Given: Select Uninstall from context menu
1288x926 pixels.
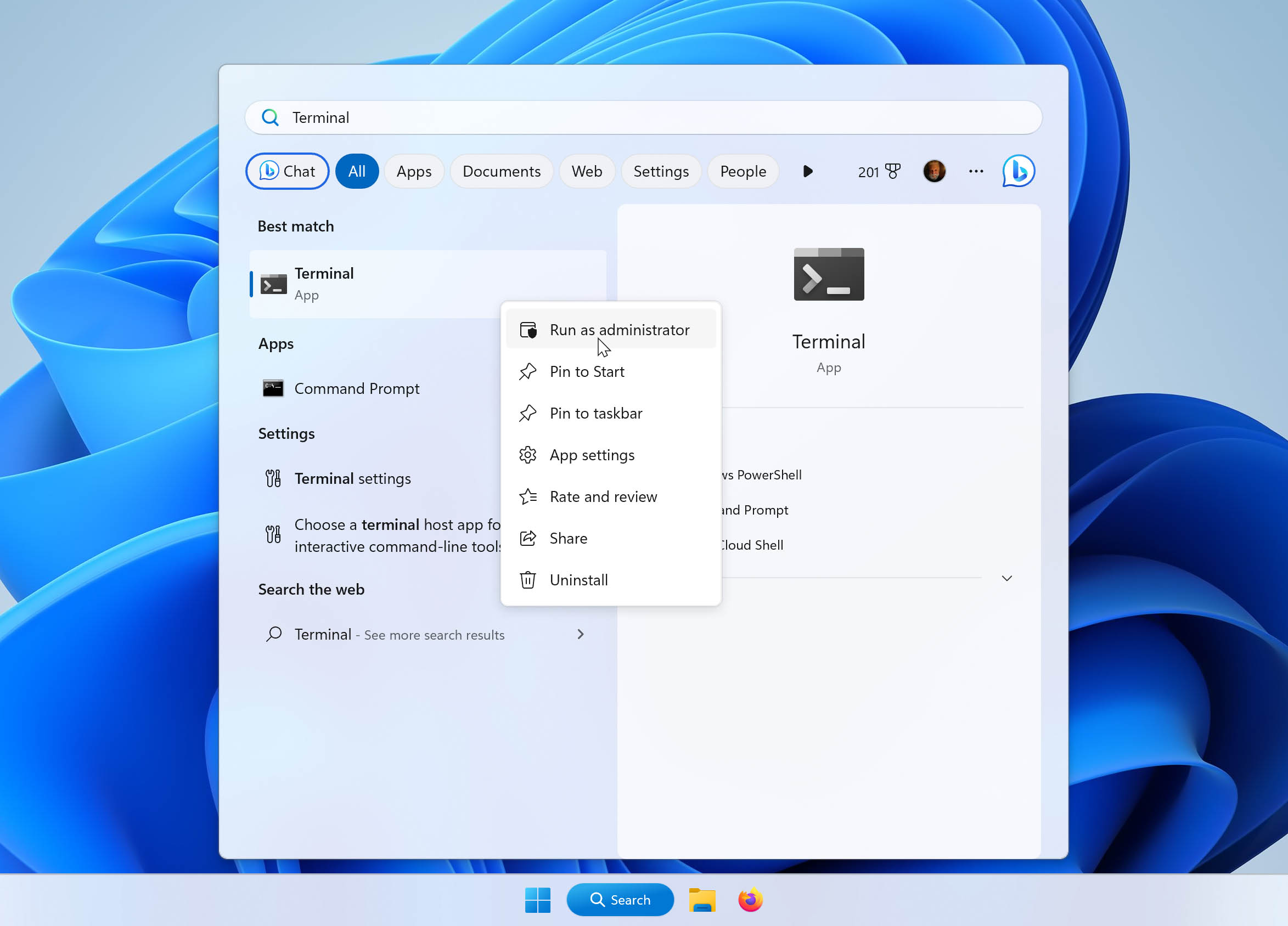Looking at the screenshot, I should pyautogui.click(x=578, y=580).
